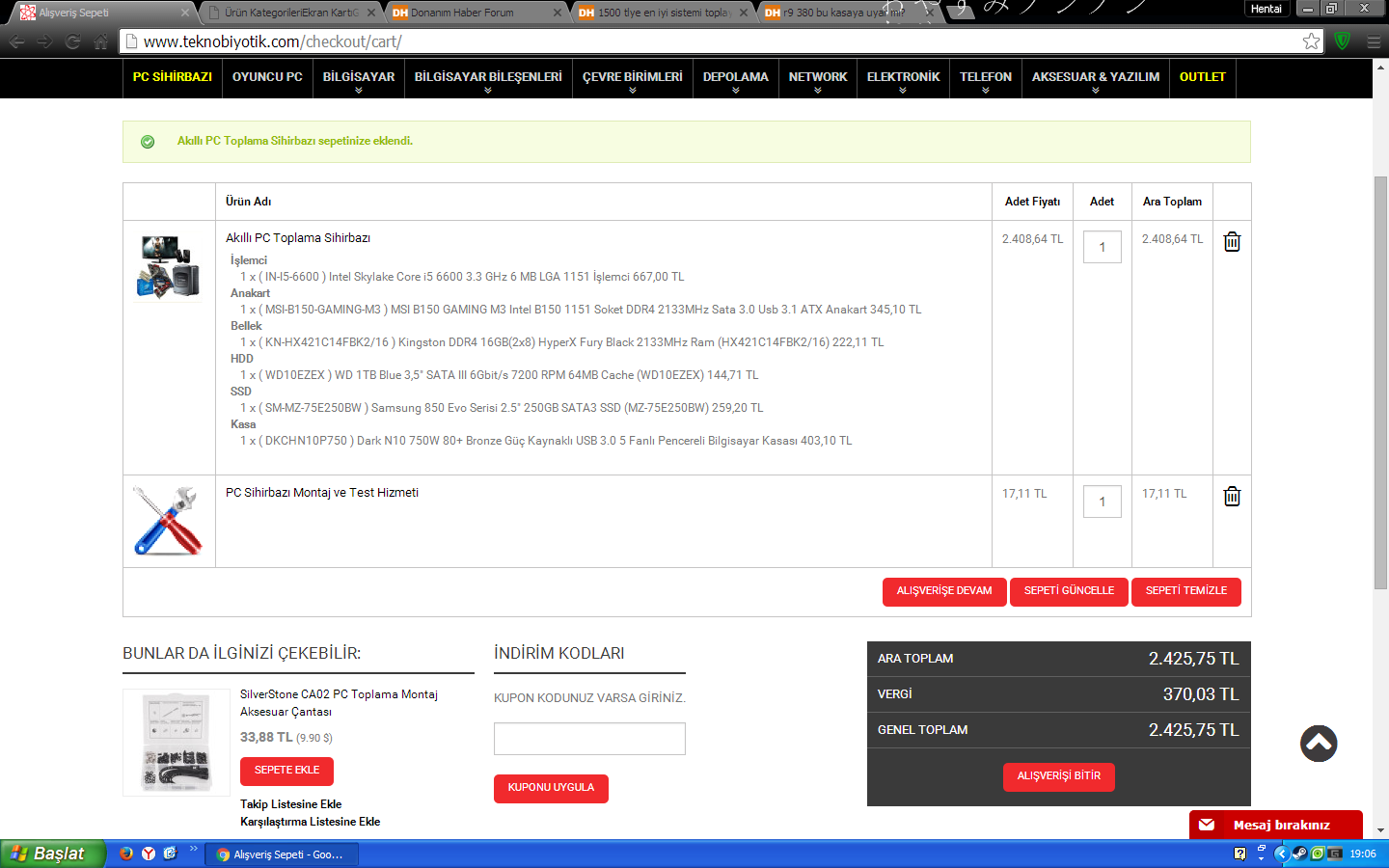Viewport: 1389px width, 868px height.
Task: Focus the coupon code input field
Action: (x=589, y=739)
